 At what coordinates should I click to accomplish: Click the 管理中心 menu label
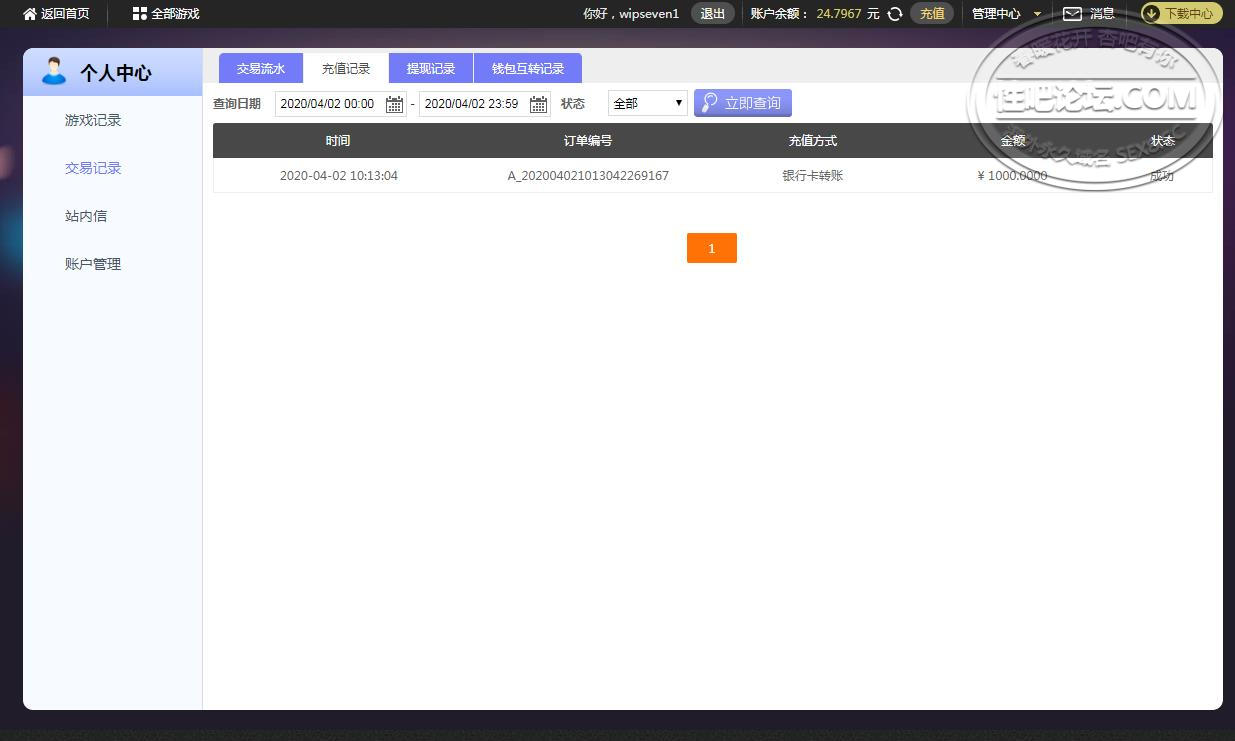point(996,14)
